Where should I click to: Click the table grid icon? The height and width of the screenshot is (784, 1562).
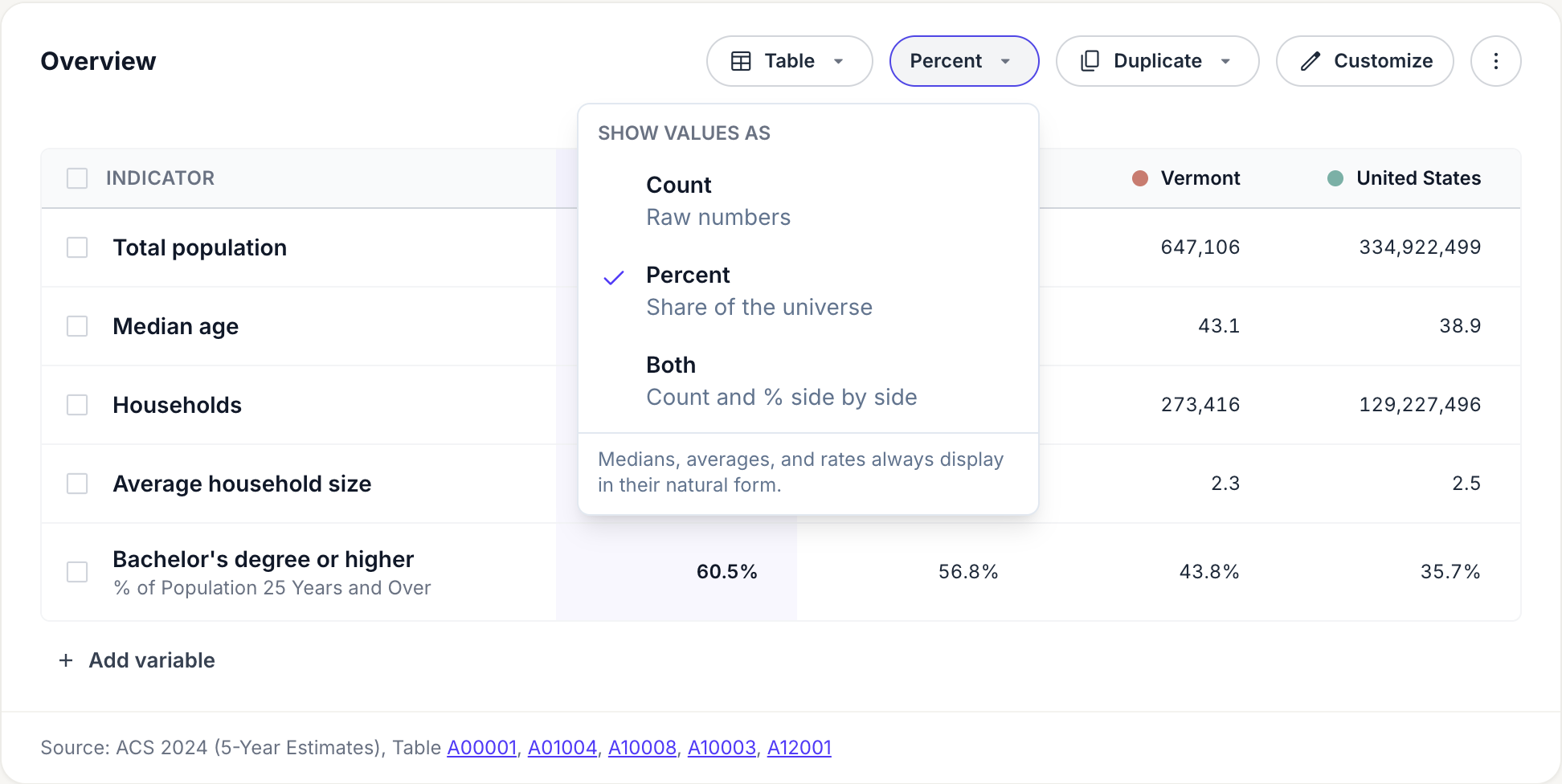pos(741,61)
